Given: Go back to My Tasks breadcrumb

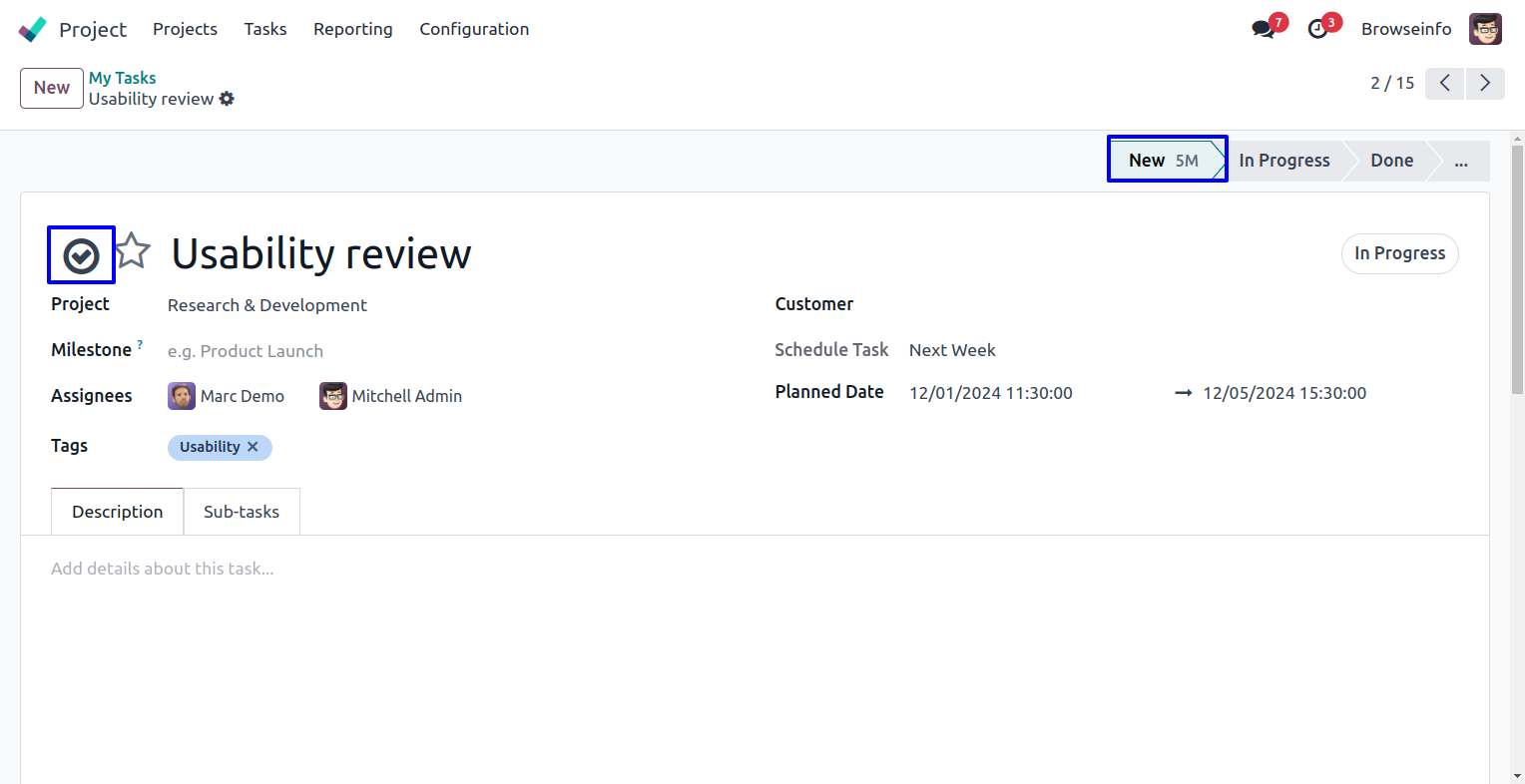Looking at the screenshot, I should pos(122,78).
